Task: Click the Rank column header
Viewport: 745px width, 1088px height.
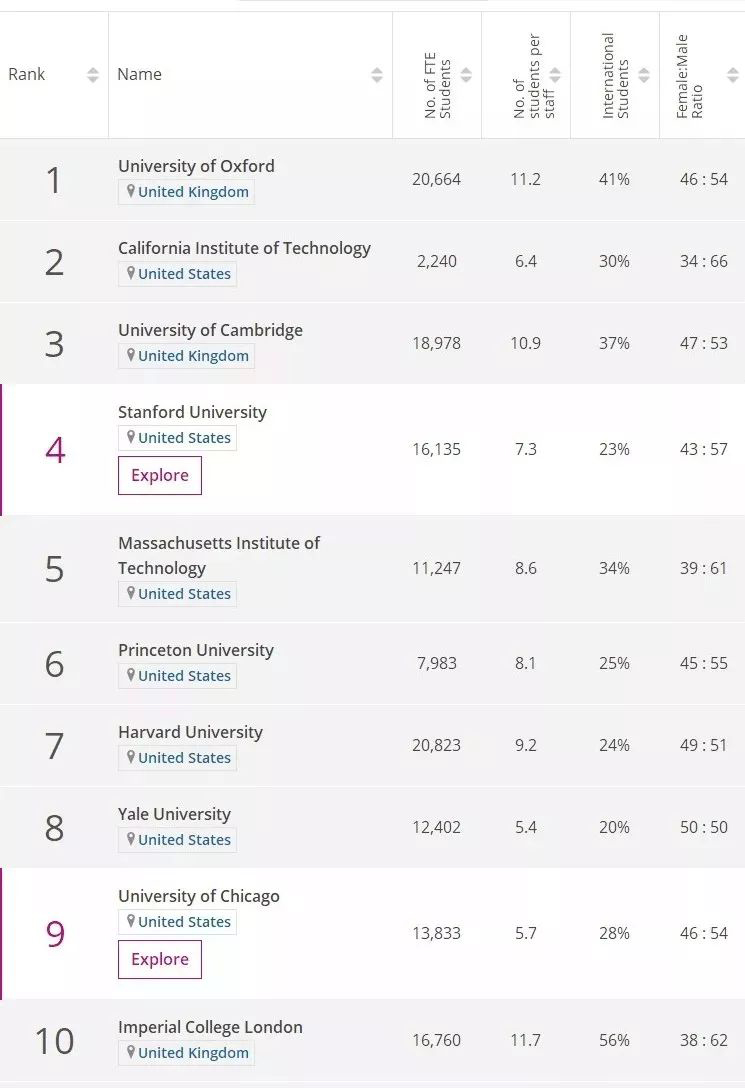Action: point(27,74)
